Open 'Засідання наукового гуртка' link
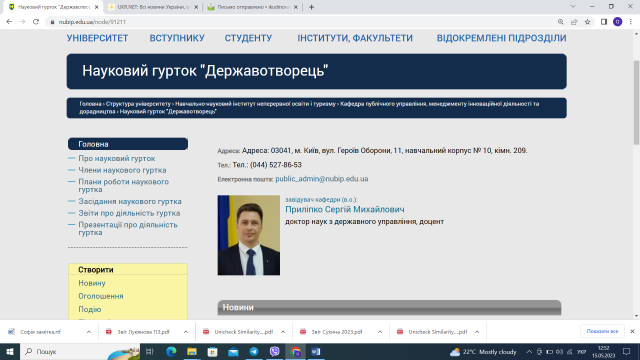This screenshot has height=360, width=640. (x=130, y=202)
